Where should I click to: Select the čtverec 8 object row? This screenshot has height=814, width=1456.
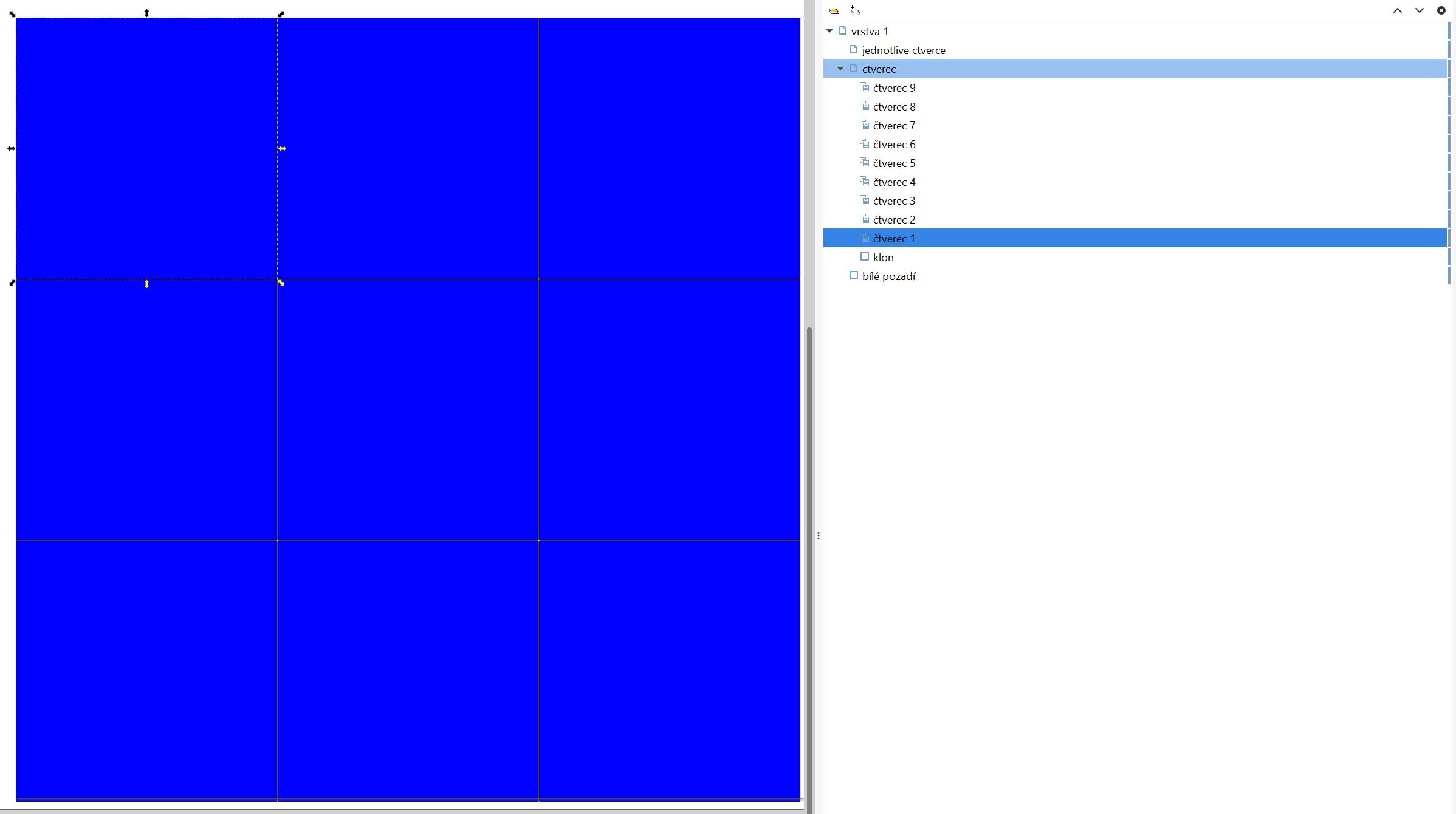coord(894,106)
